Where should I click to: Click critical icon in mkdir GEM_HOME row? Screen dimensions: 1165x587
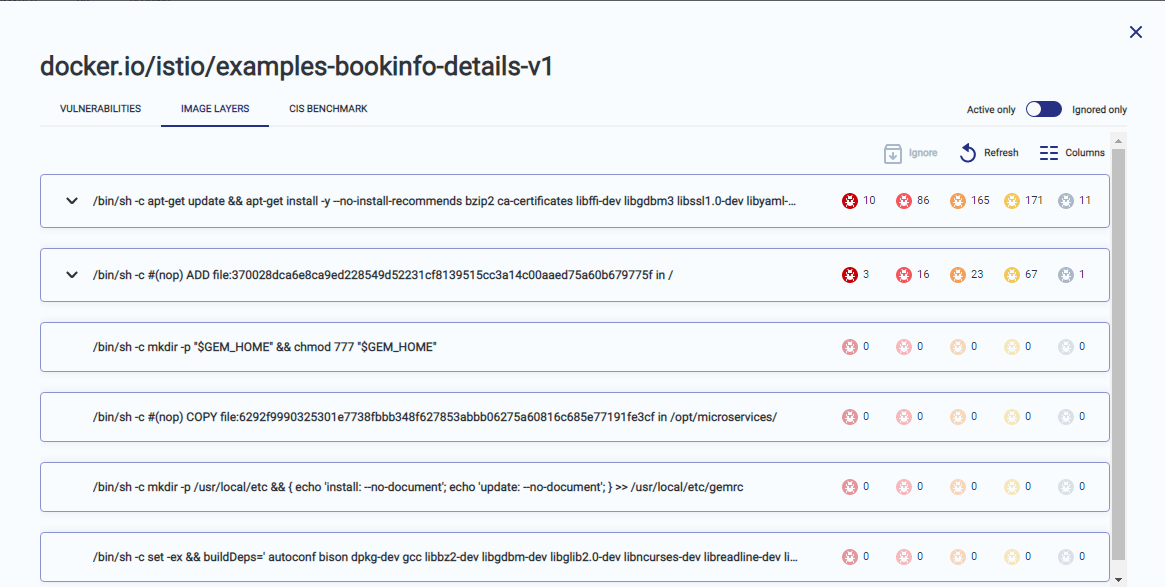(x=849, y=347)
